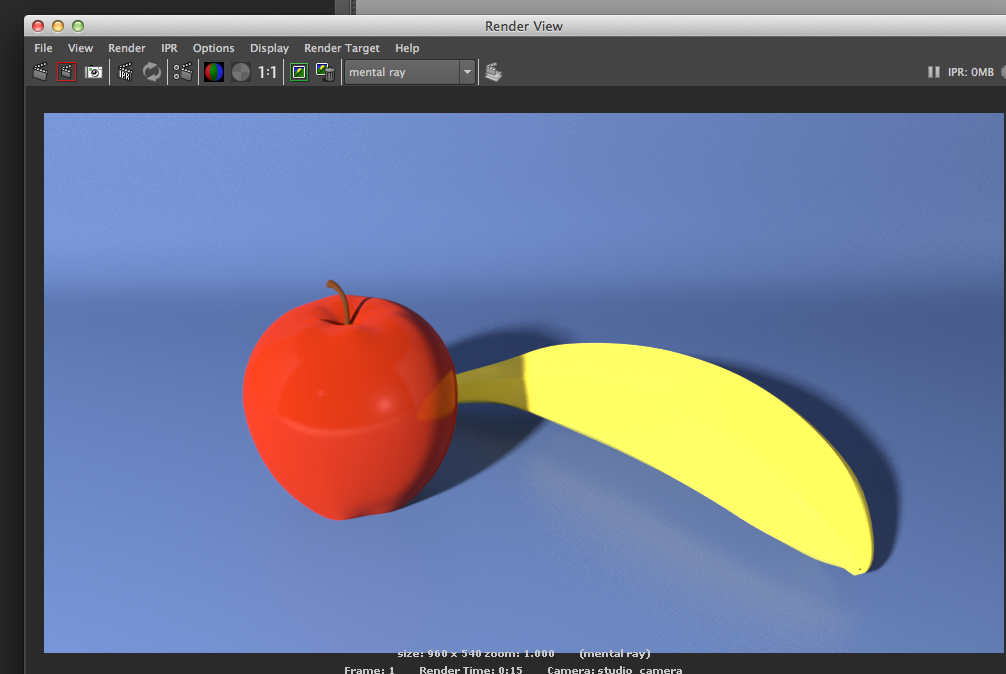The height and width of the screenshot is (674, 1006).
Task: Click the Redo Previous Render clapperboard icon
Action: pos(40,72)
